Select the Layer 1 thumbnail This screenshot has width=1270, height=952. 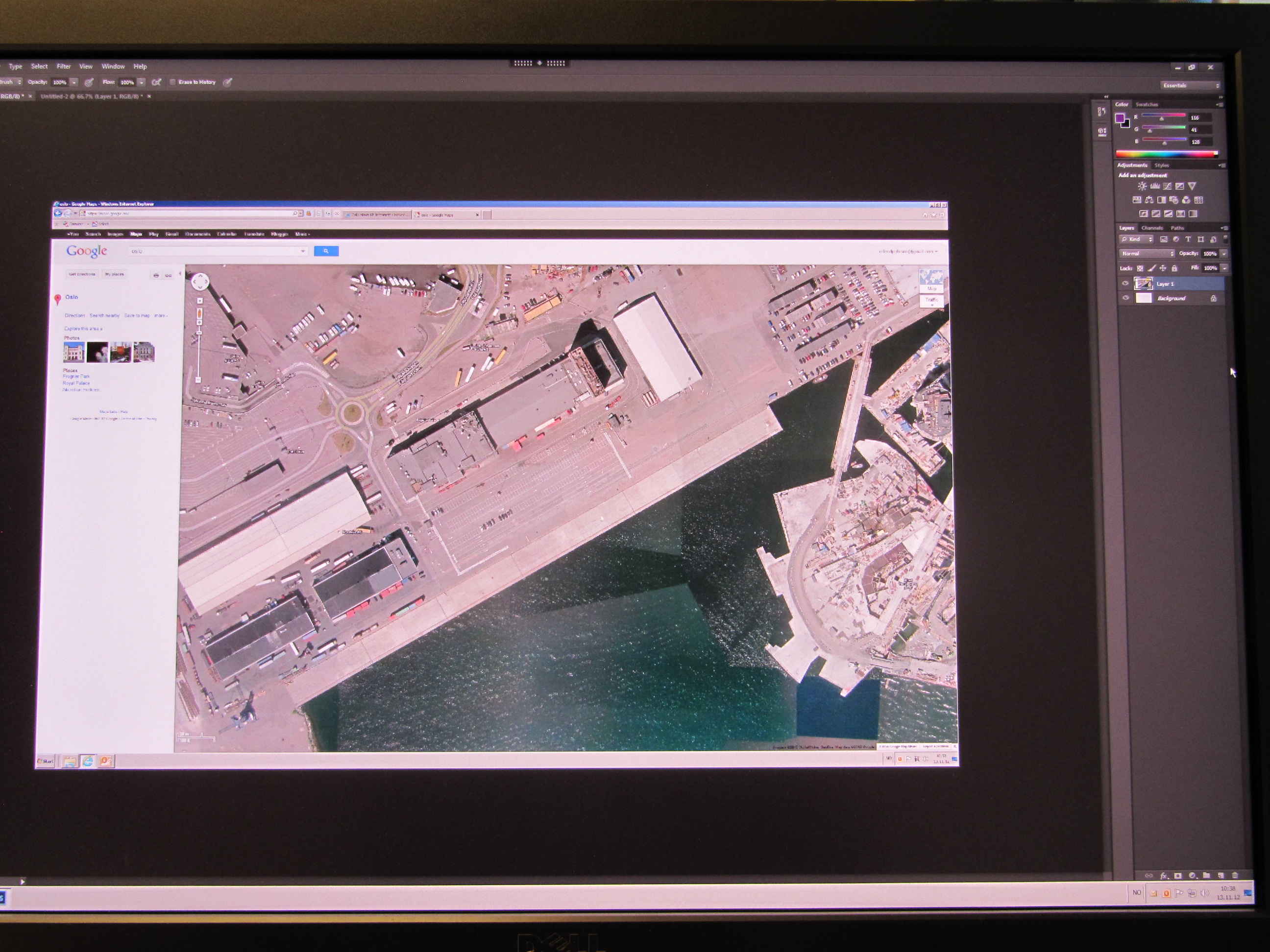click(x=1144, y=284)
